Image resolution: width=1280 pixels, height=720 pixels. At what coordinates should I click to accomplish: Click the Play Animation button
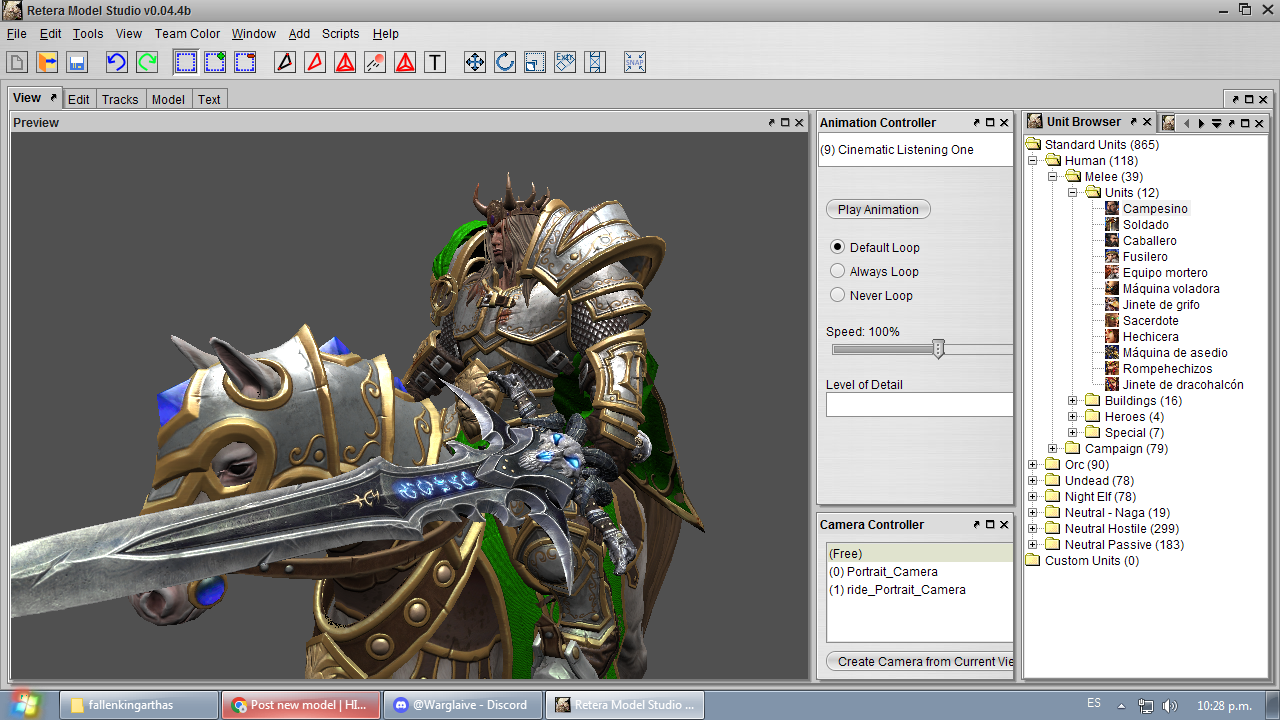coord(878,209)
